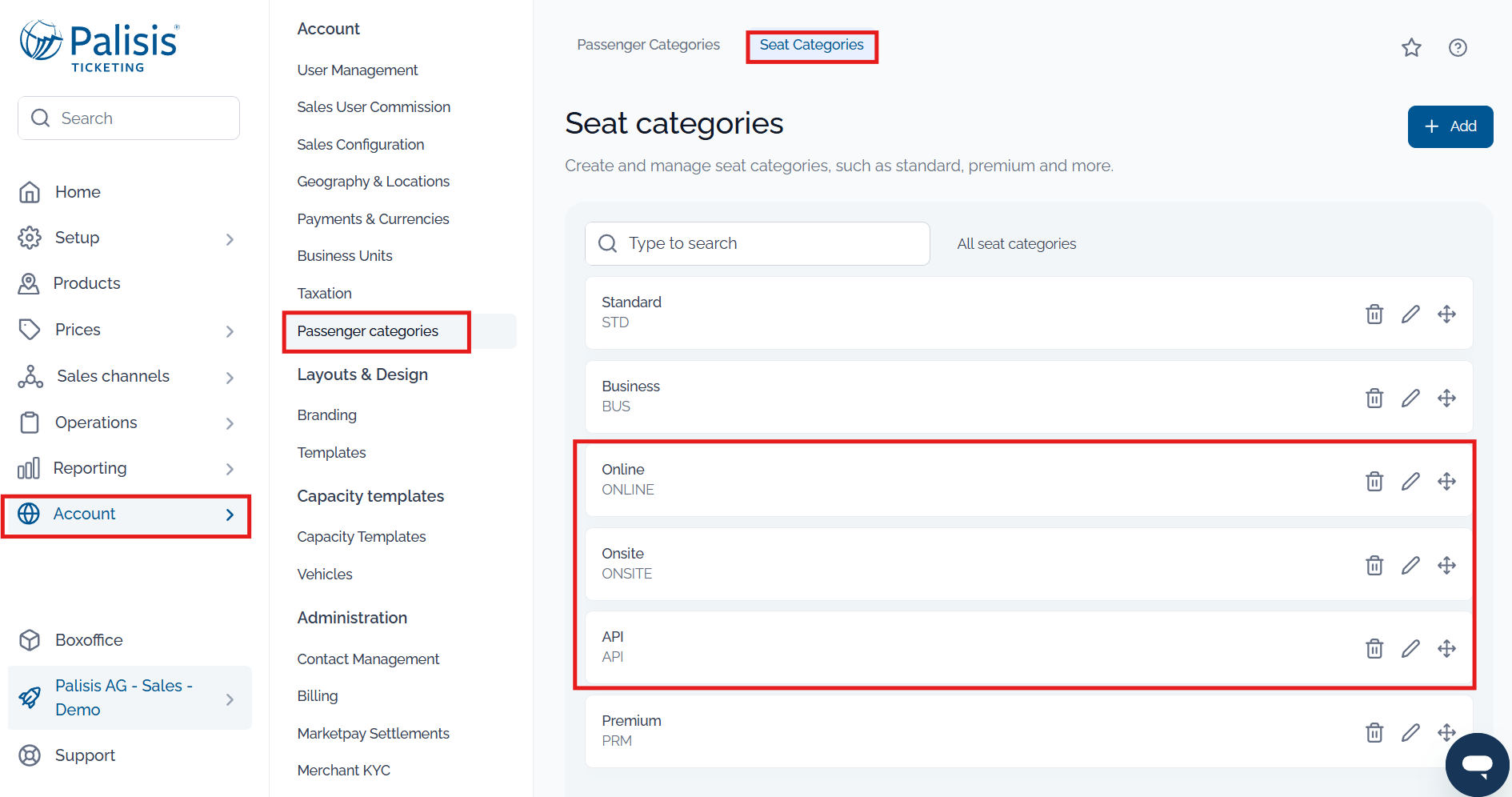Open User Management in Account menu
The height and width of the screenshot is (797, 1512).
point(358,70)
